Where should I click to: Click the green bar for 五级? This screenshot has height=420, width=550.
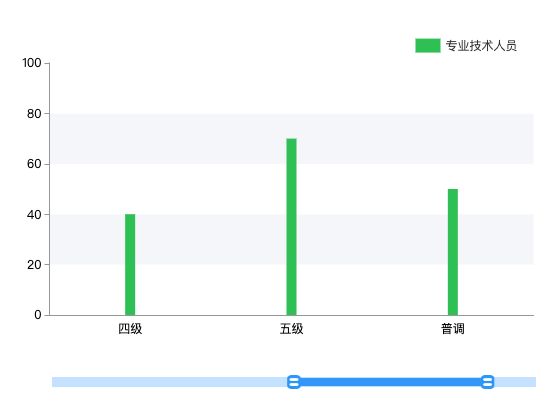pyautogui.click(x=291, y=227)
